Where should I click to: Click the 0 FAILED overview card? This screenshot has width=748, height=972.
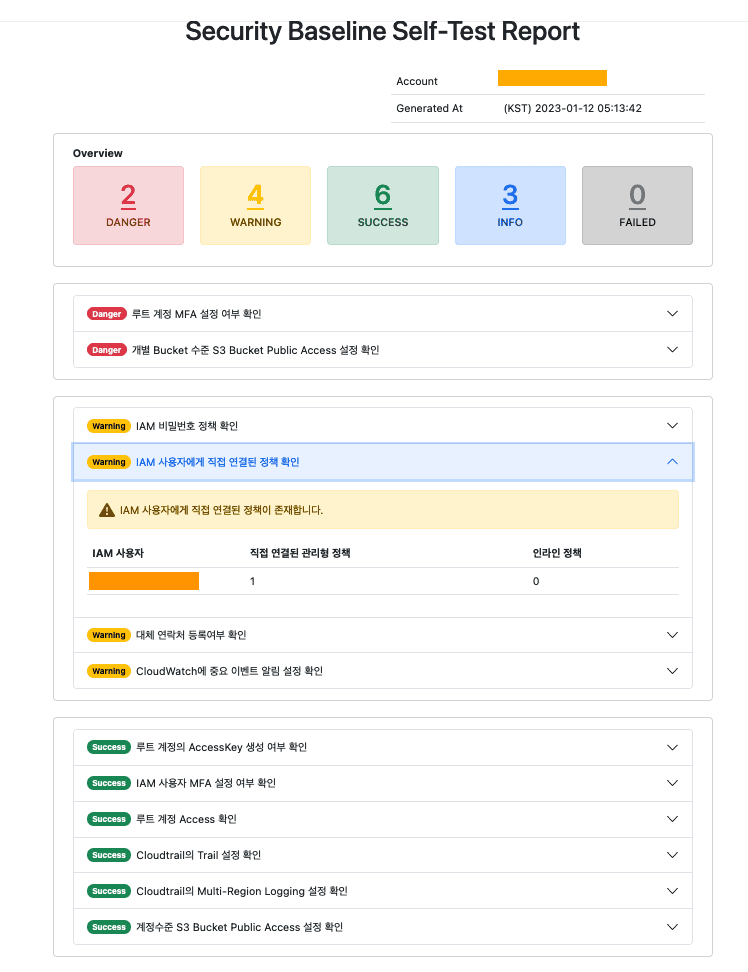coord(637,205)
